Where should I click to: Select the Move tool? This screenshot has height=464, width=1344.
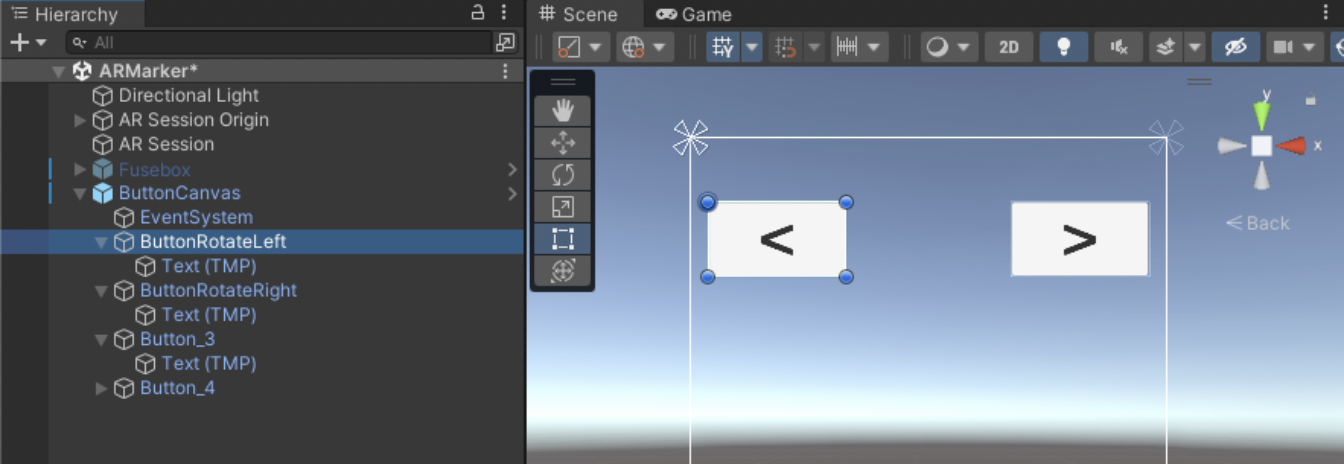coord(563,143)
